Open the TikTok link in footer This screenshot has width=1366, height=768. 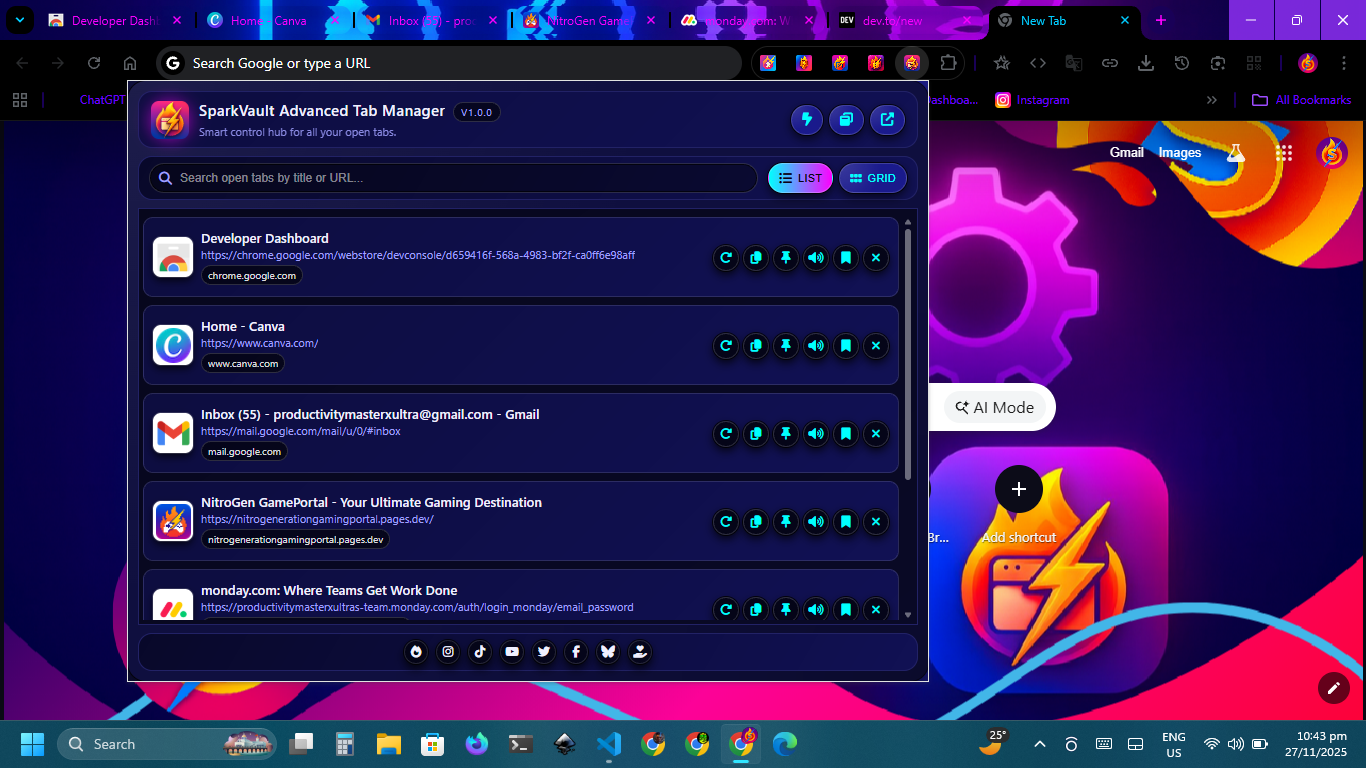pos(480,652)
